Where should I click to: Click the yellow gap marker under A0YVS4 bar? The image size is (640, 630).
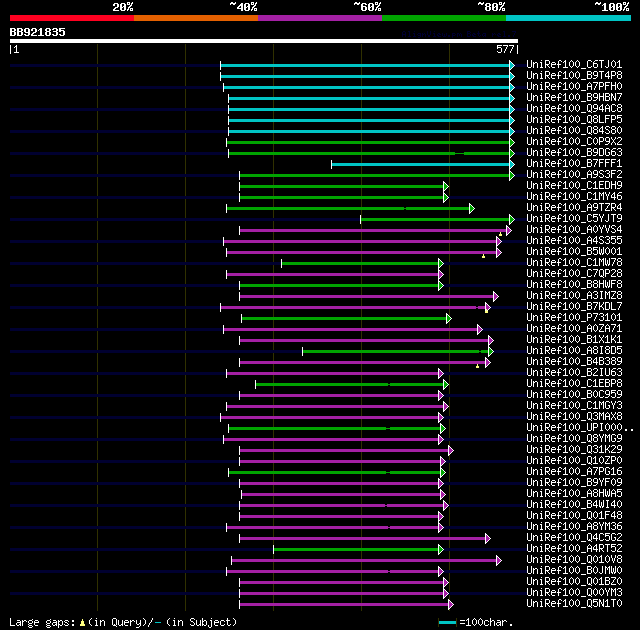500,234
